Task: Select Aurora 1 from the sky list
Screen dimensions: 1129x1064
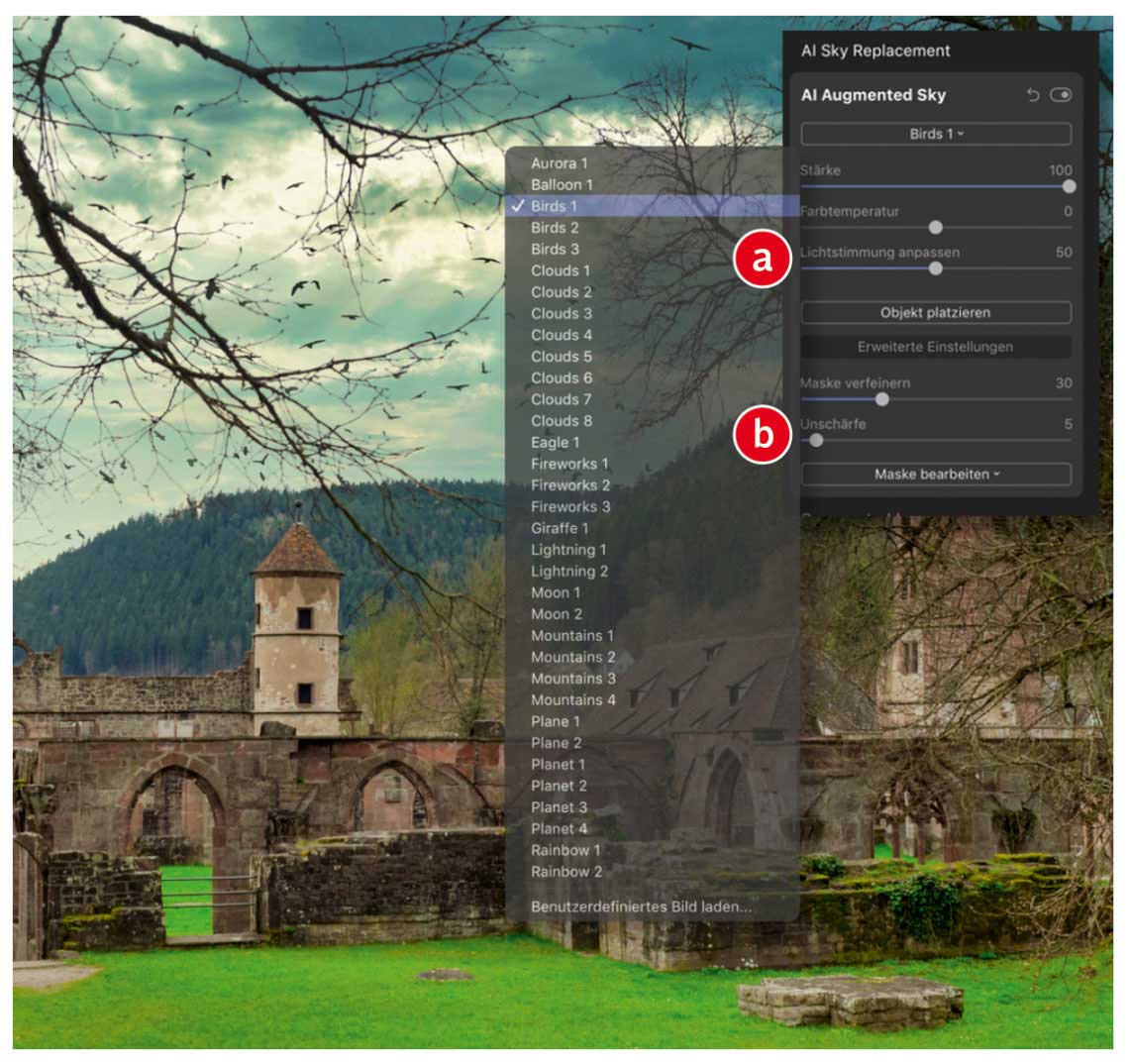Action: tap(560, 163)
